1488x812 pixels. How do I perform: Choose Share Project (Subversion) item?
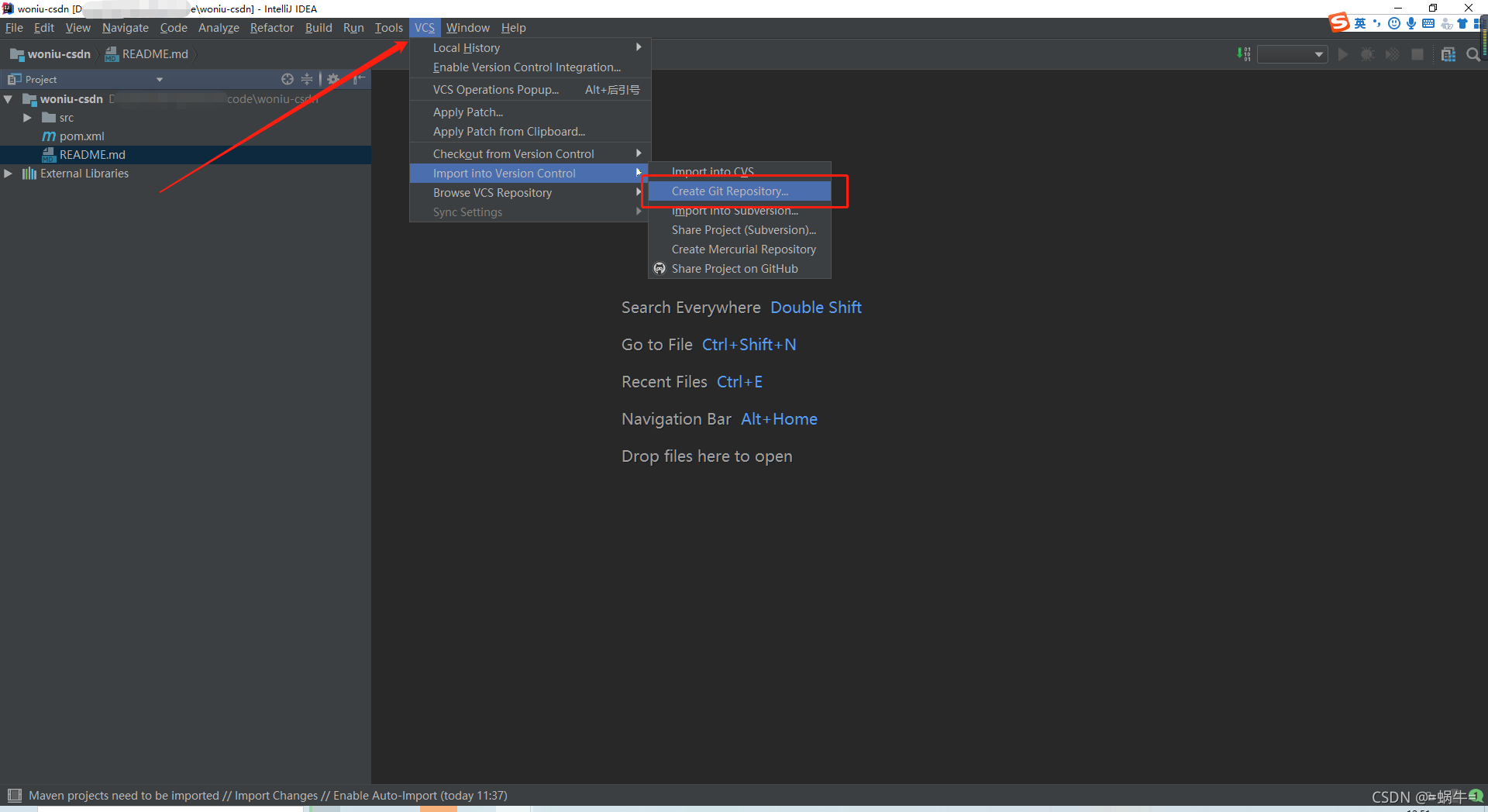click(739, 230)
